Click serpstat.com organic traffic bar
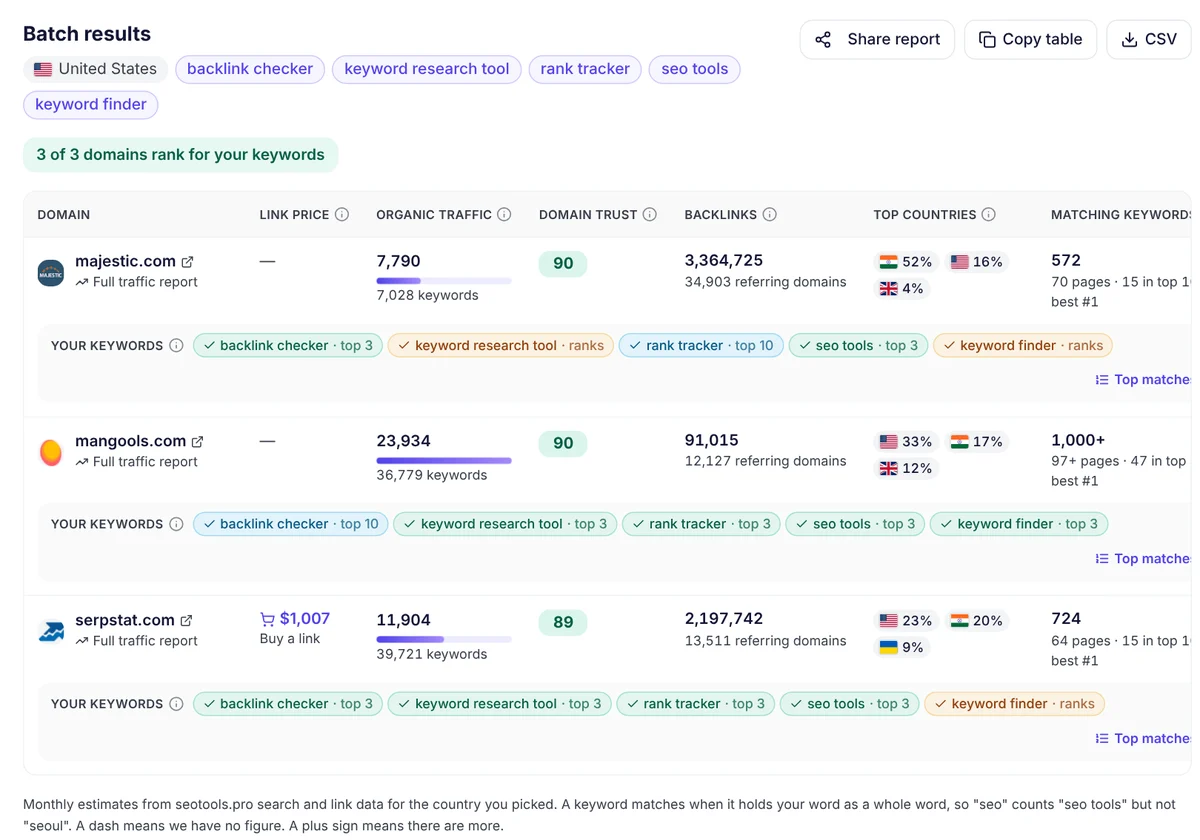 click(444, 639)
